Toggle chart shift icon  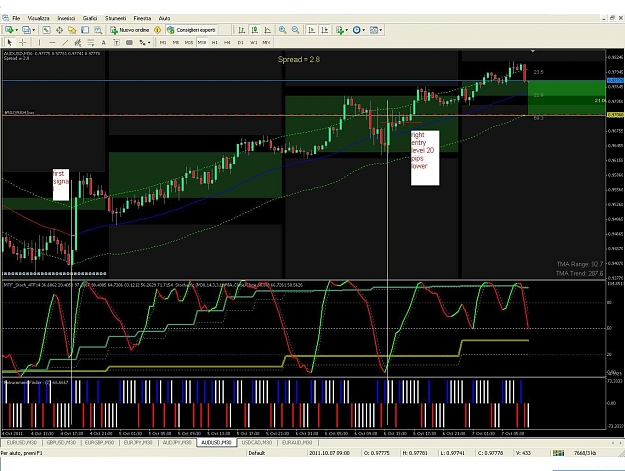coord(325,30)
